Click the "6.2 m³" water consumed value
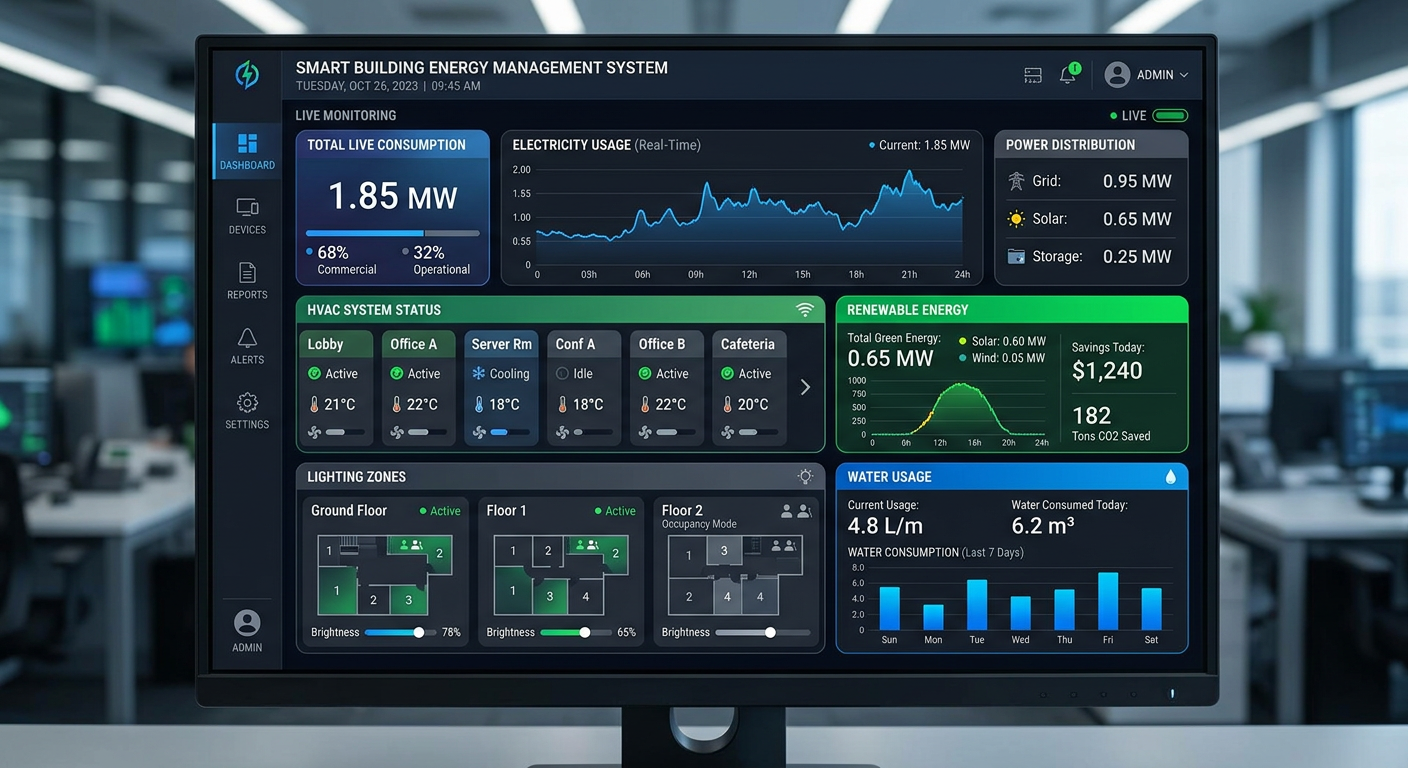This screenshot has width=1408, height=768. pos(1042,526)
